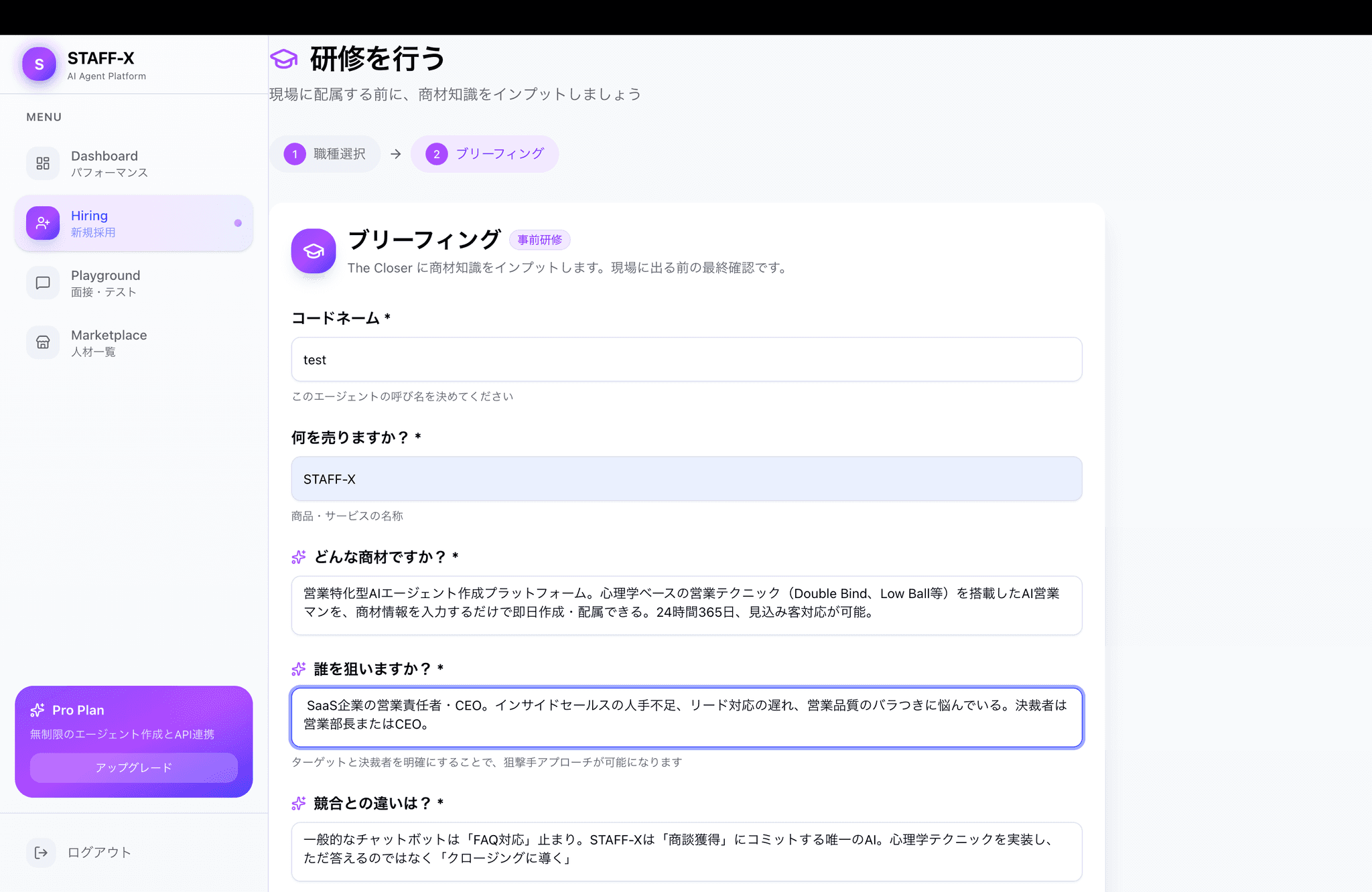Image resolution: width=1372 pixels, height=892 pixels.
Task: Go back to step 1 職種選択
Action: tap(326, 154)
